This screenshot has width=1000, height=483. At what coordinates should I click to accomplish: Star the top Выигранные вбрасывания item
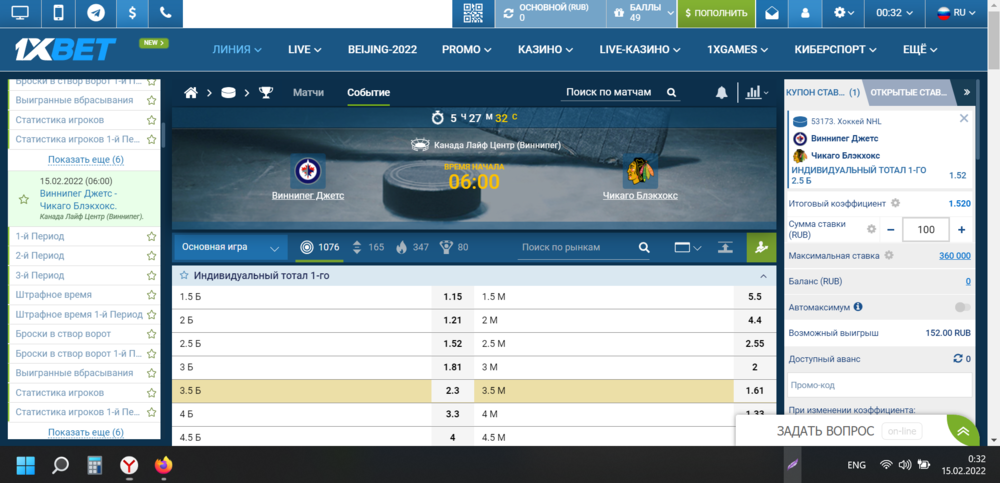[x=151, y=100]
